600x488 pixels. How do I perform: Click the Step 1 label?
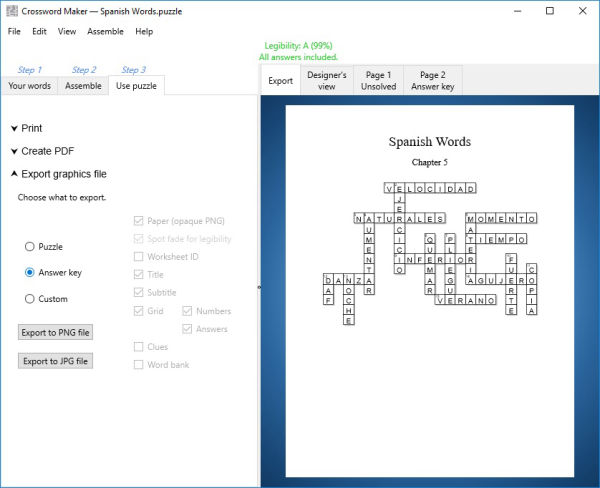coord(29,70)
